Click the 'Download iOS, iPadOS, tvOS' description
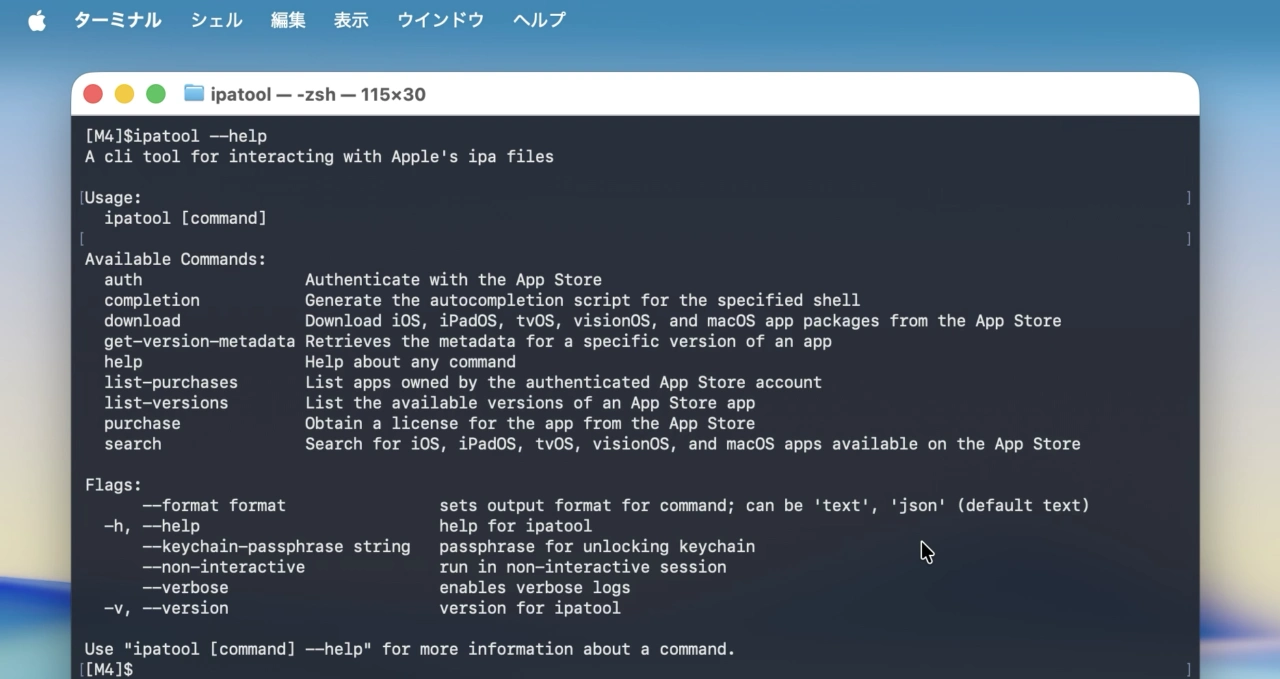The height and width of the screenshot is (679, 1280). tap(683, 321)
